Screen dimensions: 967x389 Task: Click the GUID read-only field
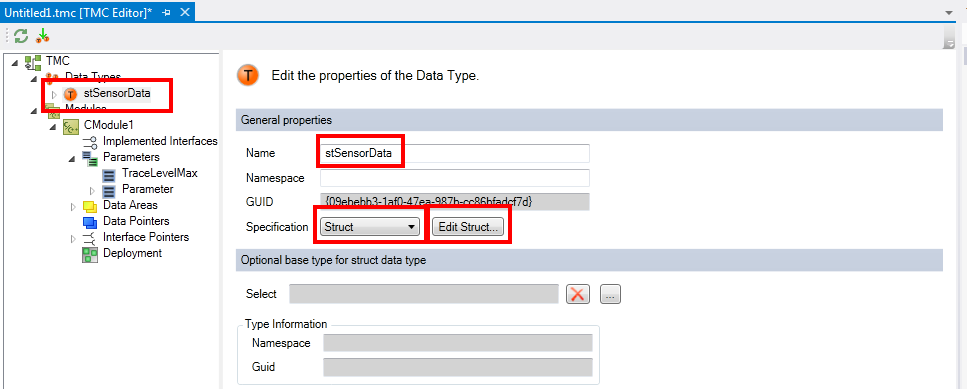(455, 202)
